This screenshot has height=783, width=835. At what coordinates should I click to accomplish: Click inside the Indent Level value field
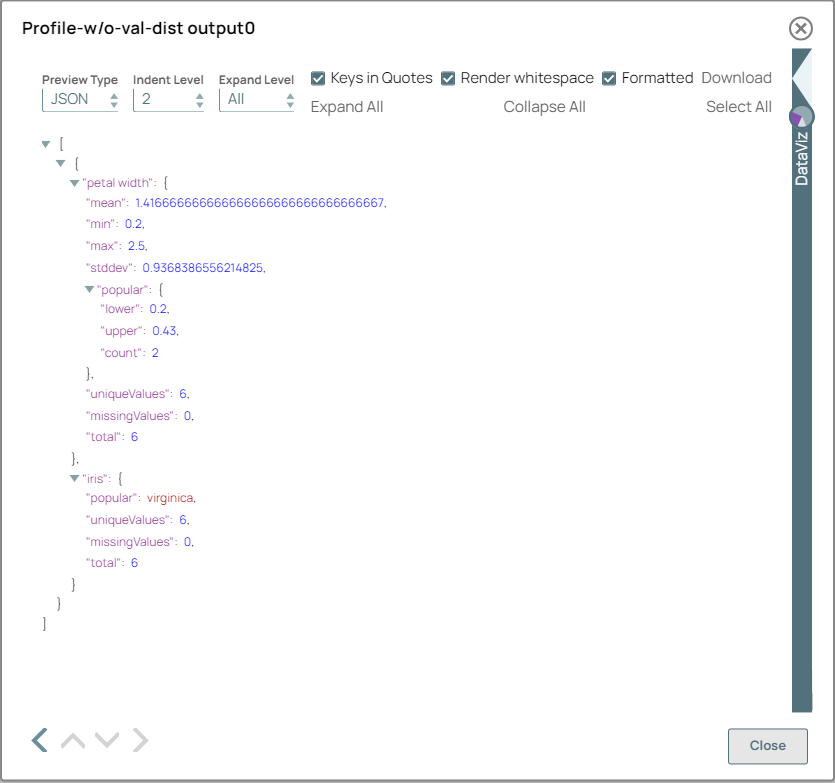click(x=160, y=99)
